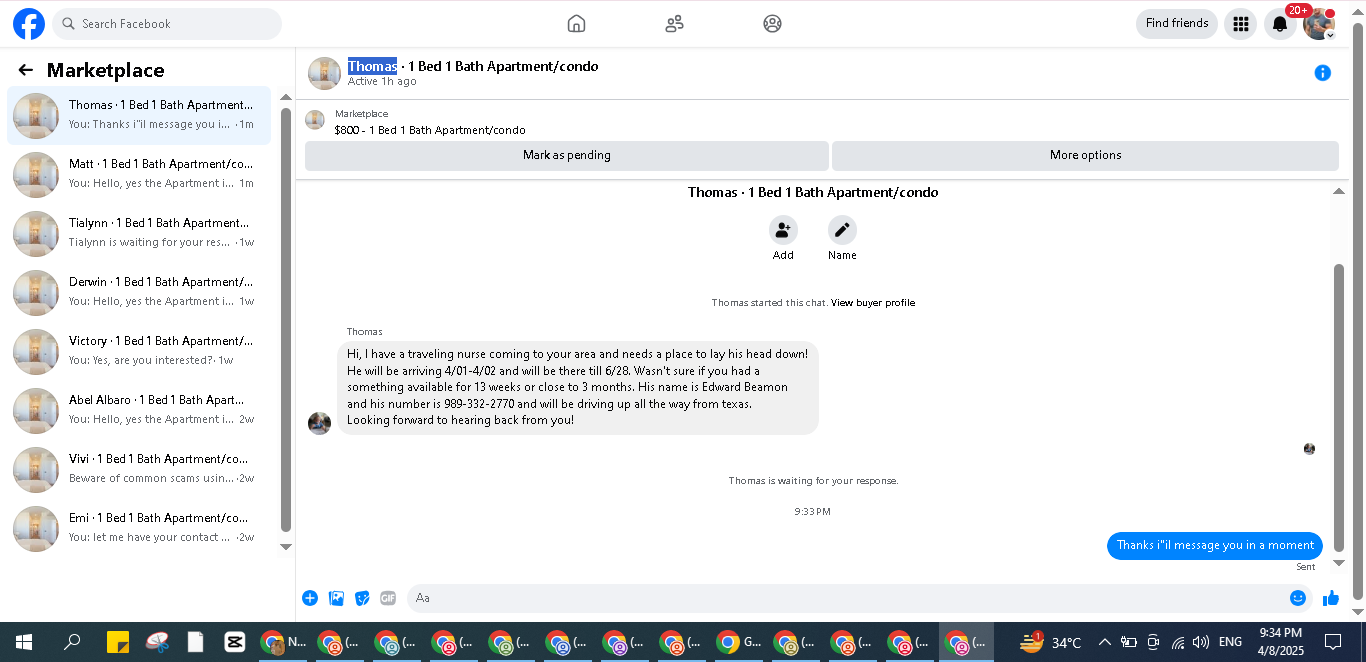This screenshot has width=1366, height=662.
Task: Click Thomas's message about the traveling nurse
Action: click(x=578, y=387)
